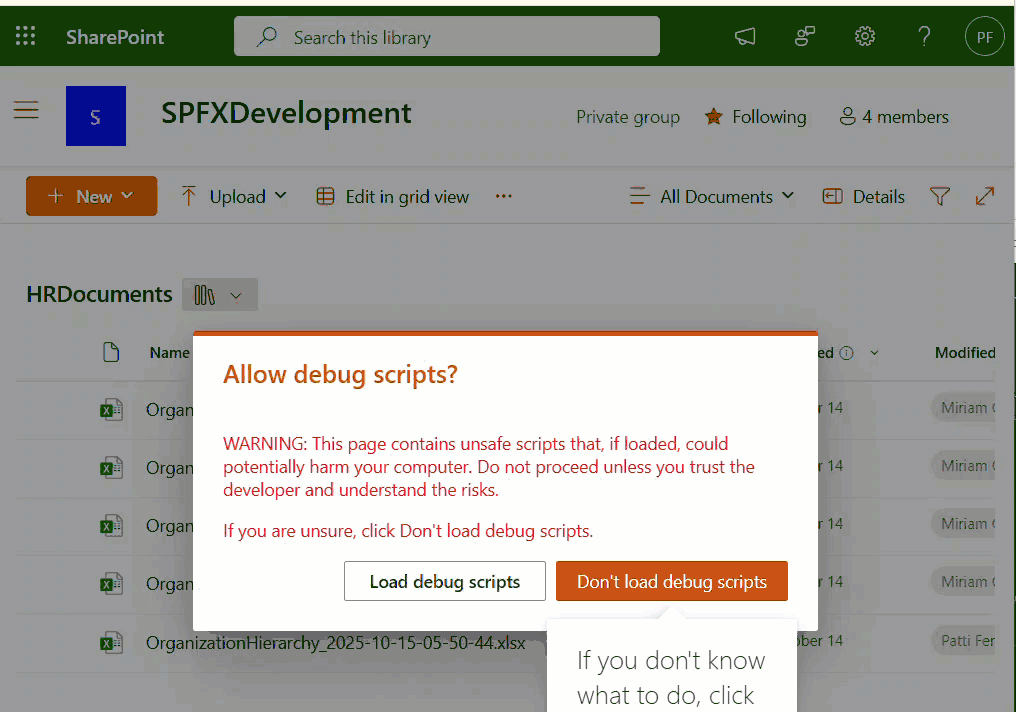Click Don't load debug scripts button
1016x712 pixels.
[x=672, y=581]
